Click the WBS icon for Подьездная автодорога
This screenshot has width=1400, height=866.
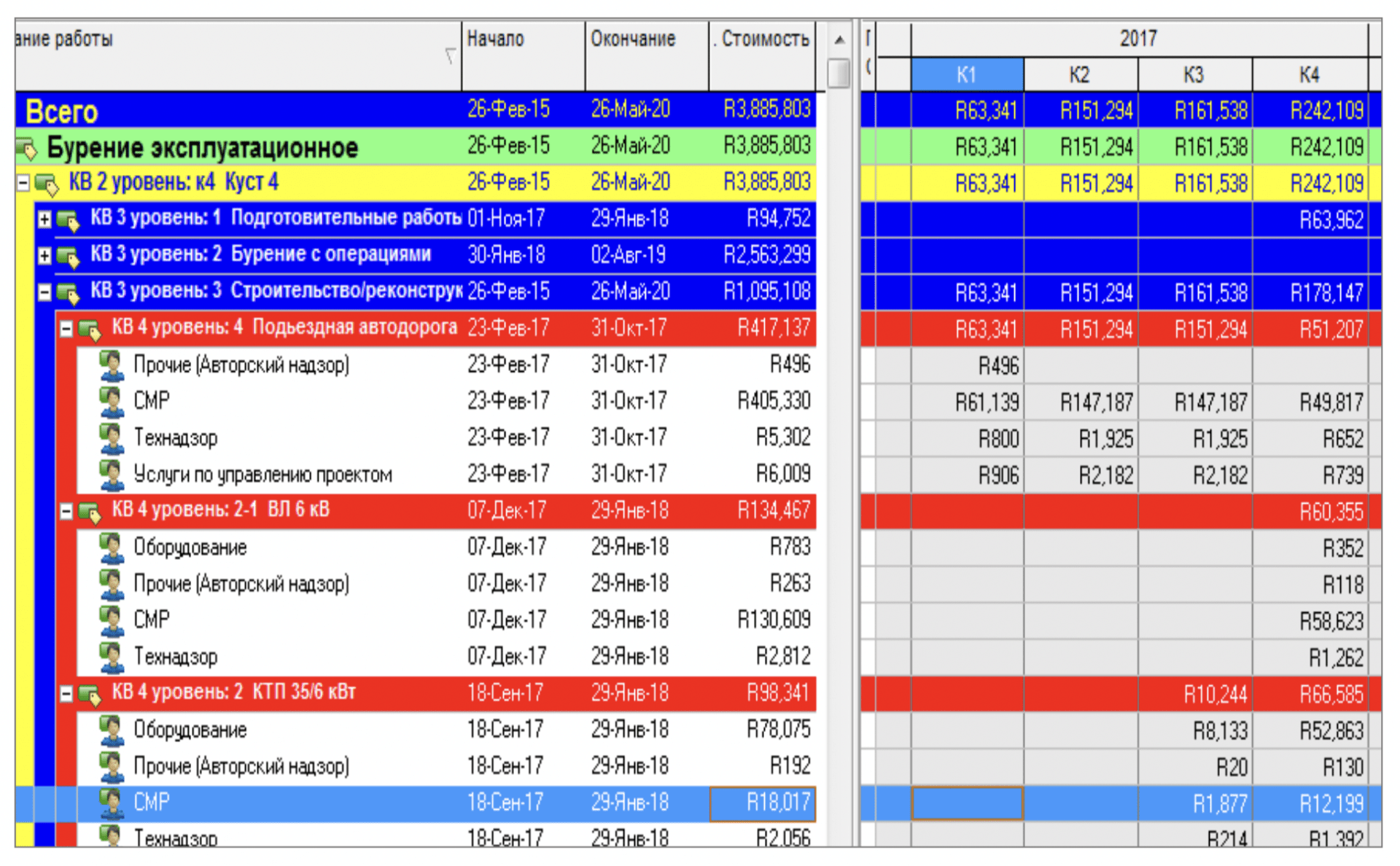(x=90, y=329)
